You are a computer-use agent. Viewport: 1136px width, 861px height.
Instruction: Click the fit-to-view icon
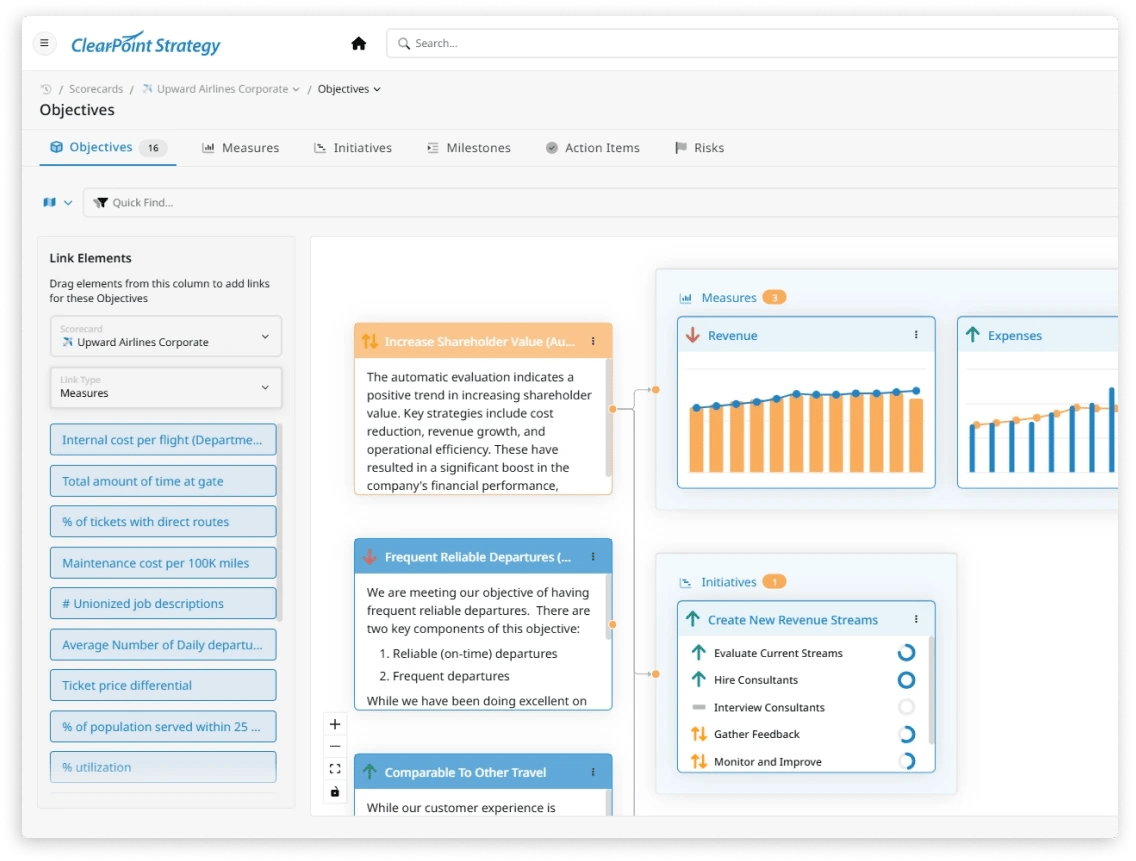coord(335,769)
